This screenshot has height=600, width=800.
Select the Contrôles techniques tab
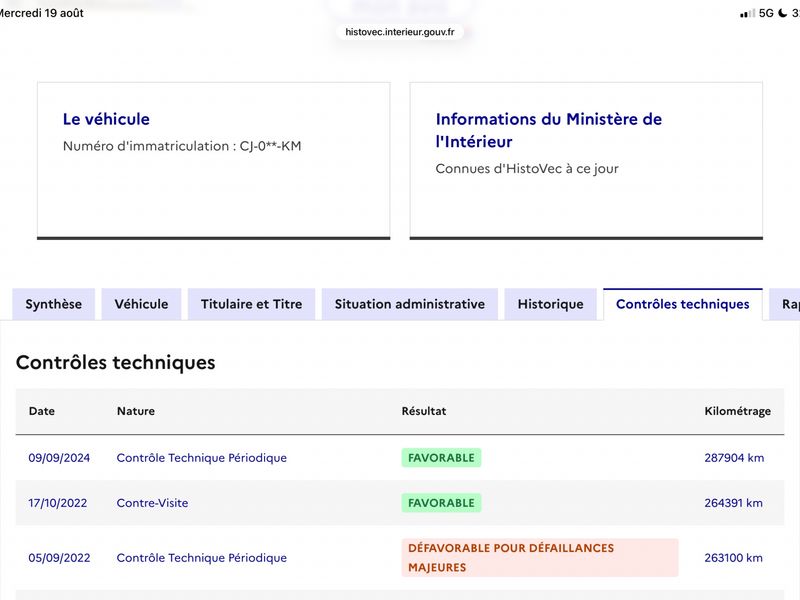point(683,304)
